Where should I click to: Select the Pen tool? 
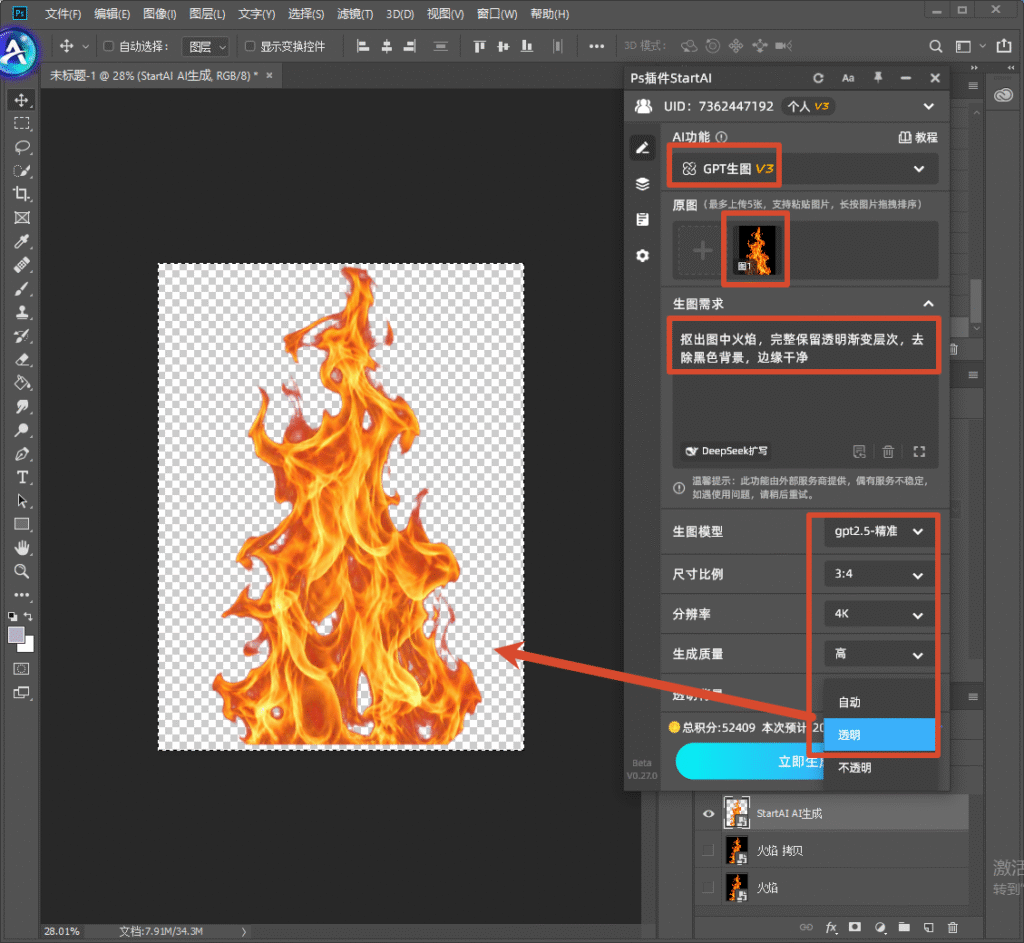pyautogui.click(x=22, y=454)
